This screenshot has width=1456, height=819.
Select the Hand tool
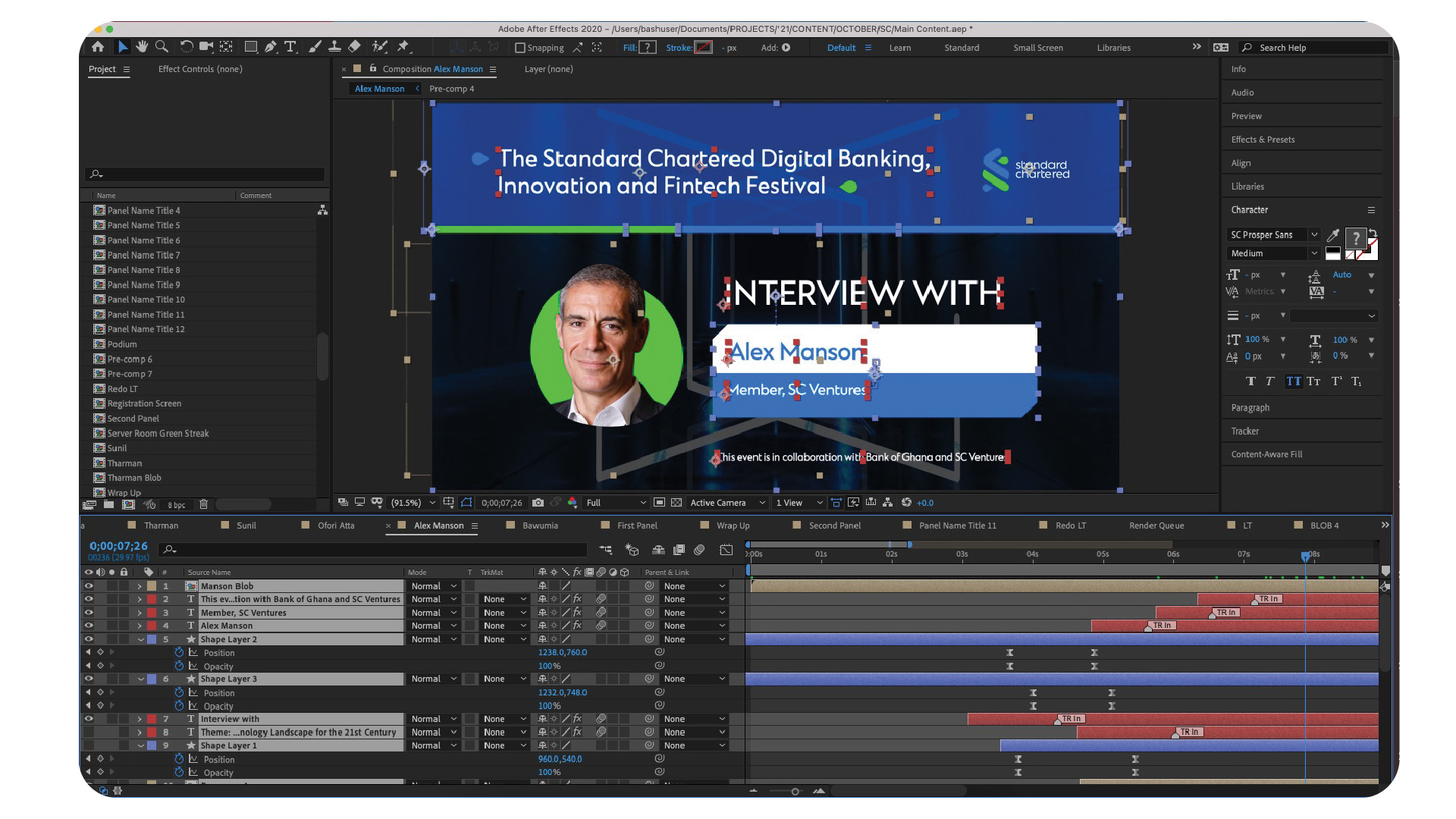click(x=142, y=47)
